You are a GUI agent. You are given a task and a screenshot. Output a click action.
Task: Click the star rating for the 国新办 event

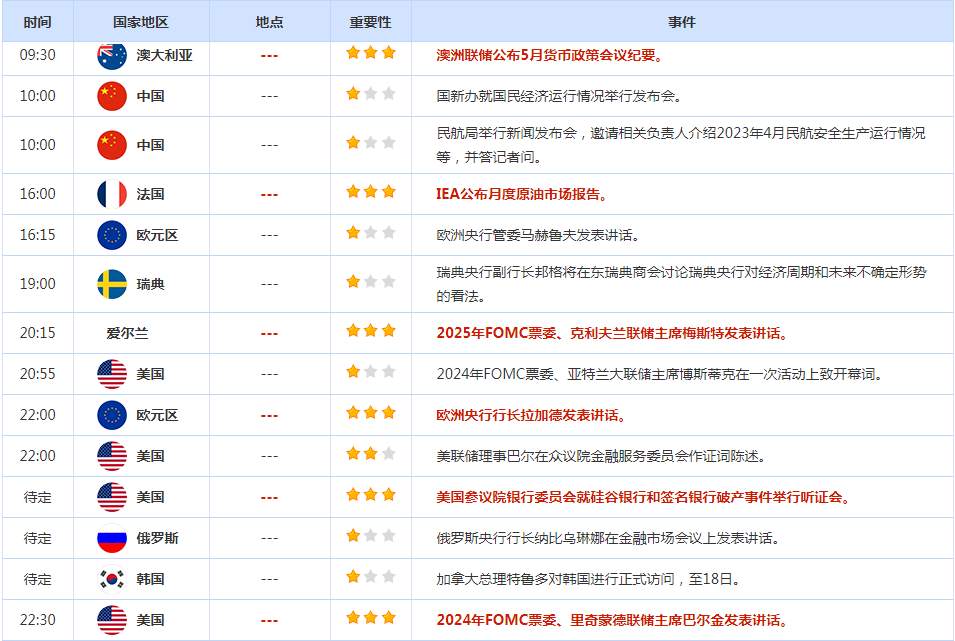click(x=371, y=93)
